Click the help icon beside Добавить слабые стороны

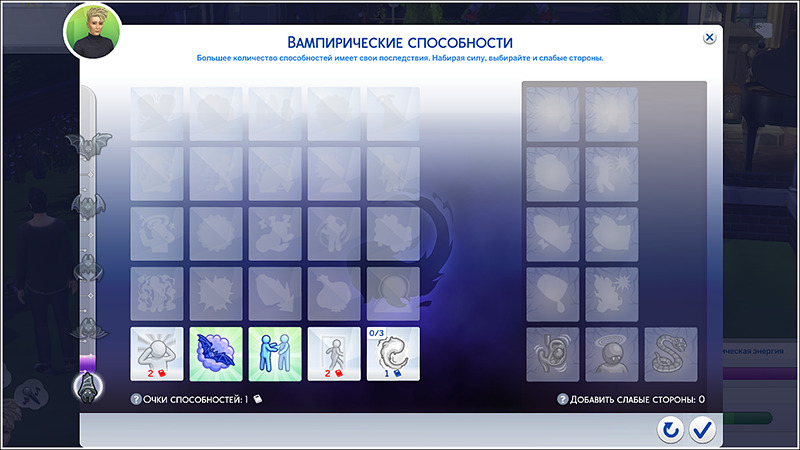coord(562,399)
